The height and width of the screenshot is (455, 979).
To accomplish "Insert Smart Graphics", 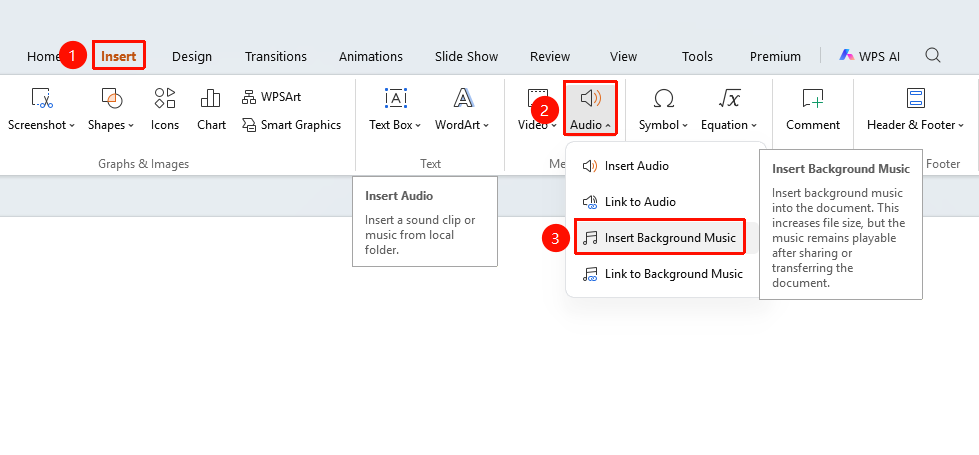I will (x=292, y=125).
